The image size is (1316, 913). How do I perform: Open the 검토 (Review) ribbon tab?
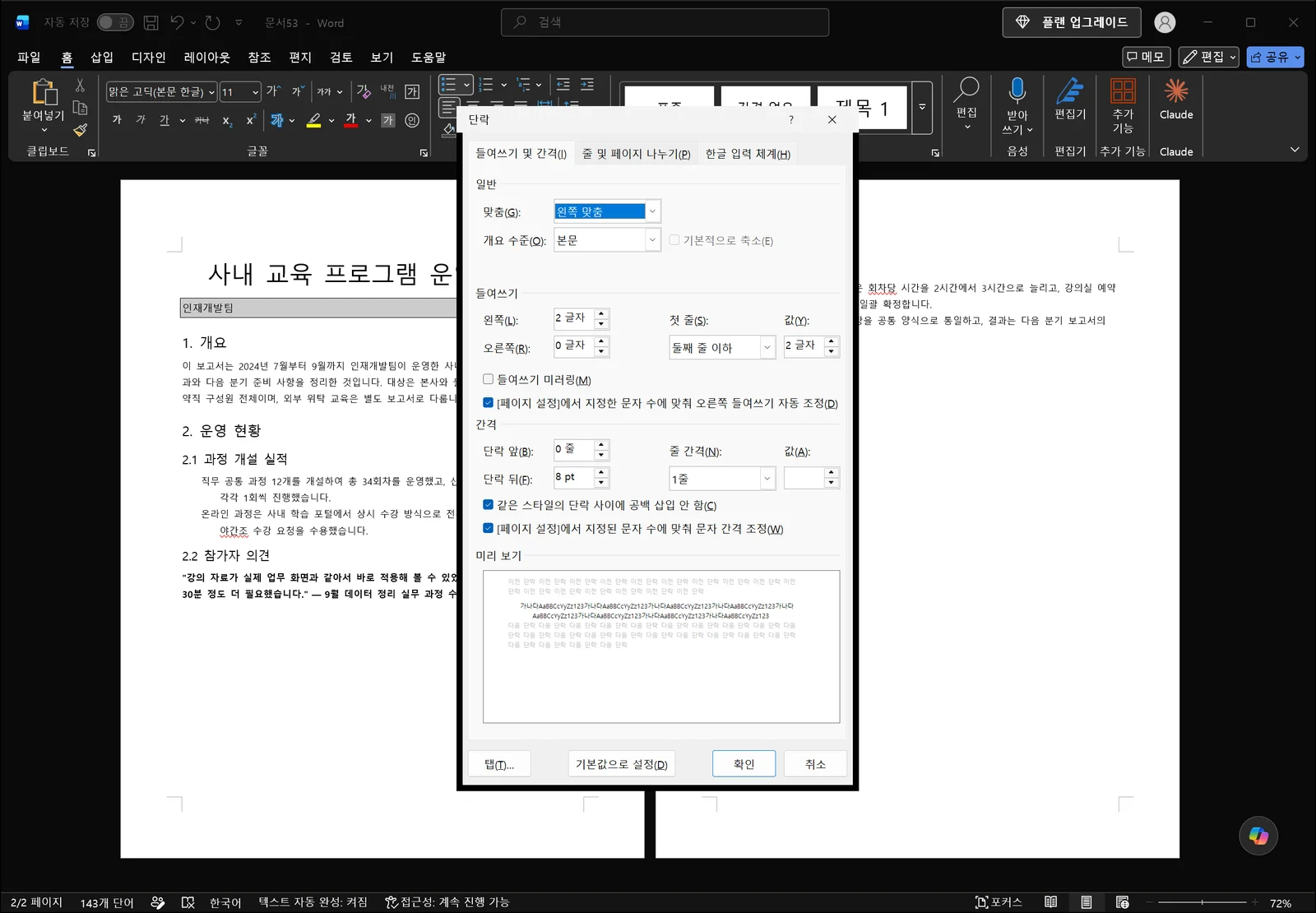point(341,57)
